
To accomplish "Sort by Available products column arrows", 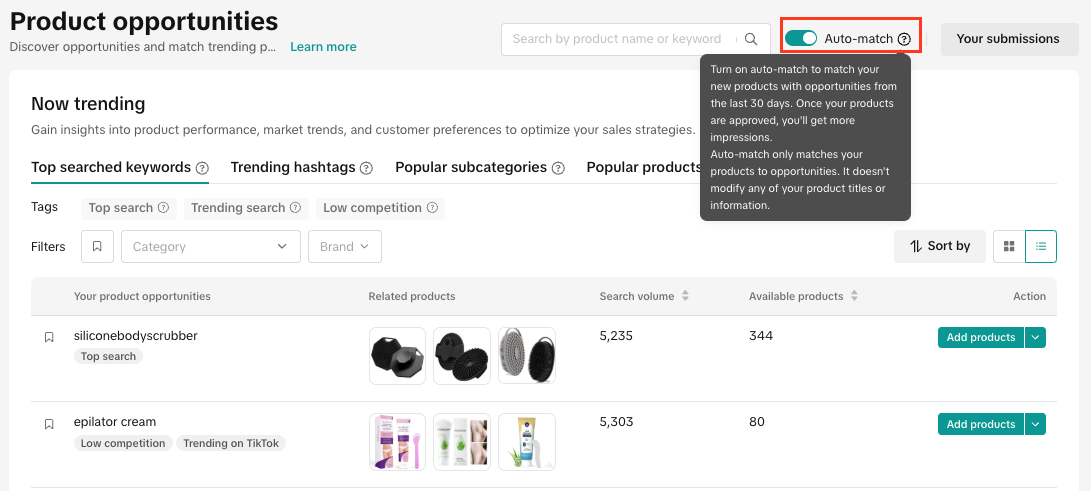I will pos(853,296).
